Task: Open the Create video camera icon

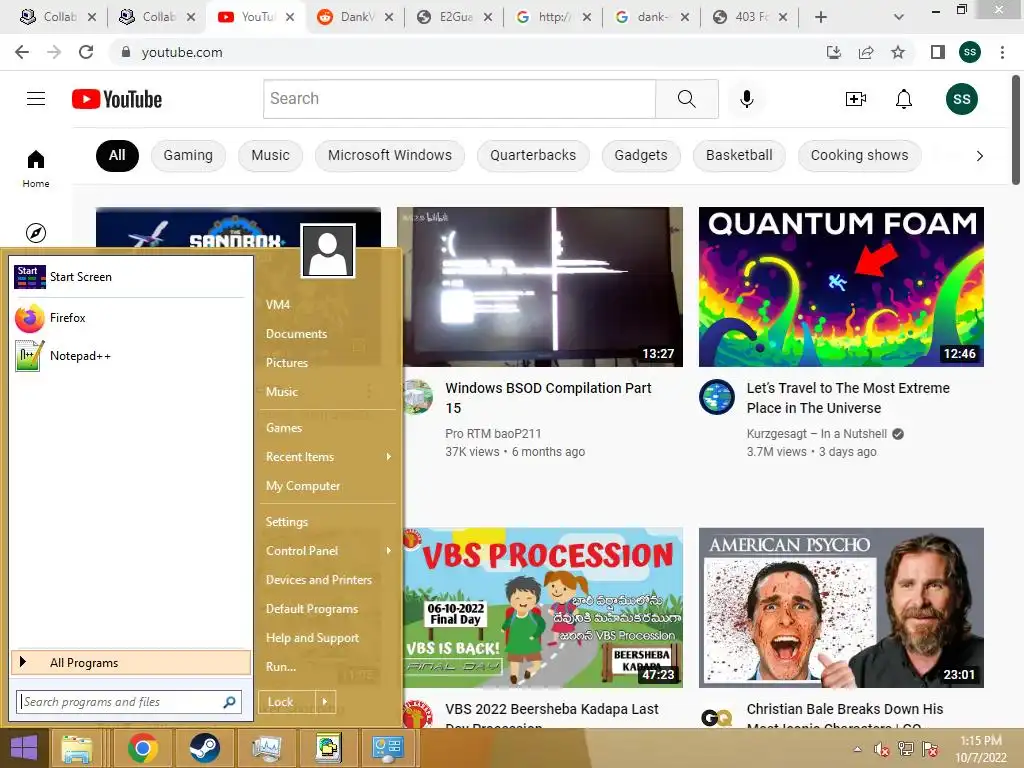Action: (856, 99)
